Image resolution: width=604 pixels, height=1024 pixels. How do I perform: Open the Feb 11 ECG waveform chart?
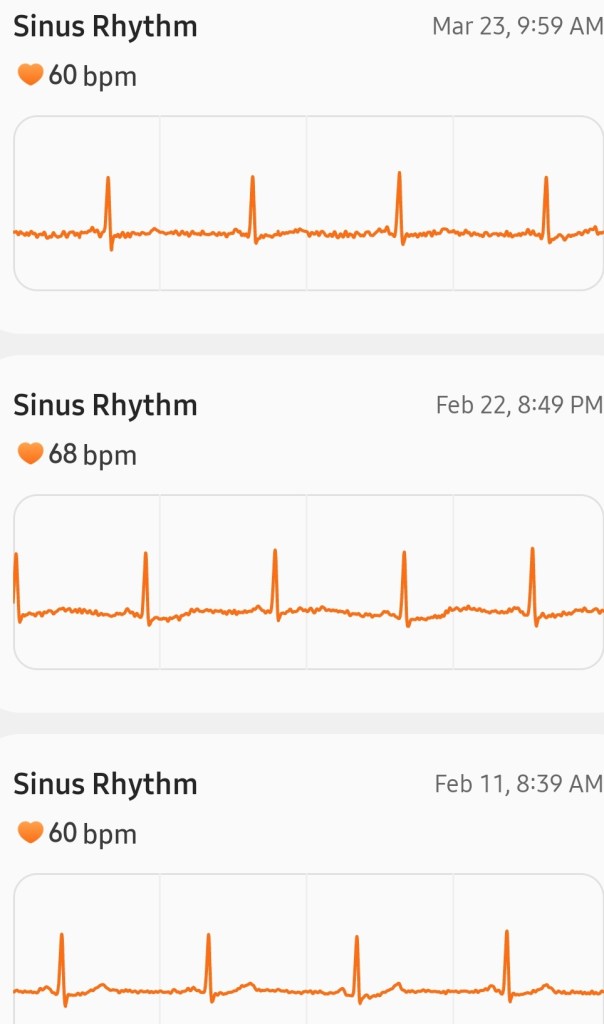(x=308, y=950)
